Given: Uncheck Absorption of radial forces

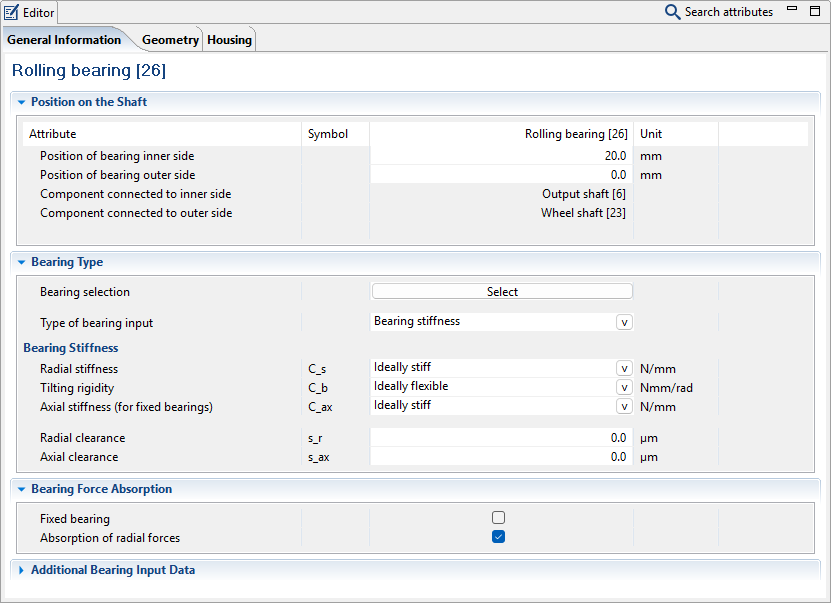Looking at the screenshot, I should point(498,537).
